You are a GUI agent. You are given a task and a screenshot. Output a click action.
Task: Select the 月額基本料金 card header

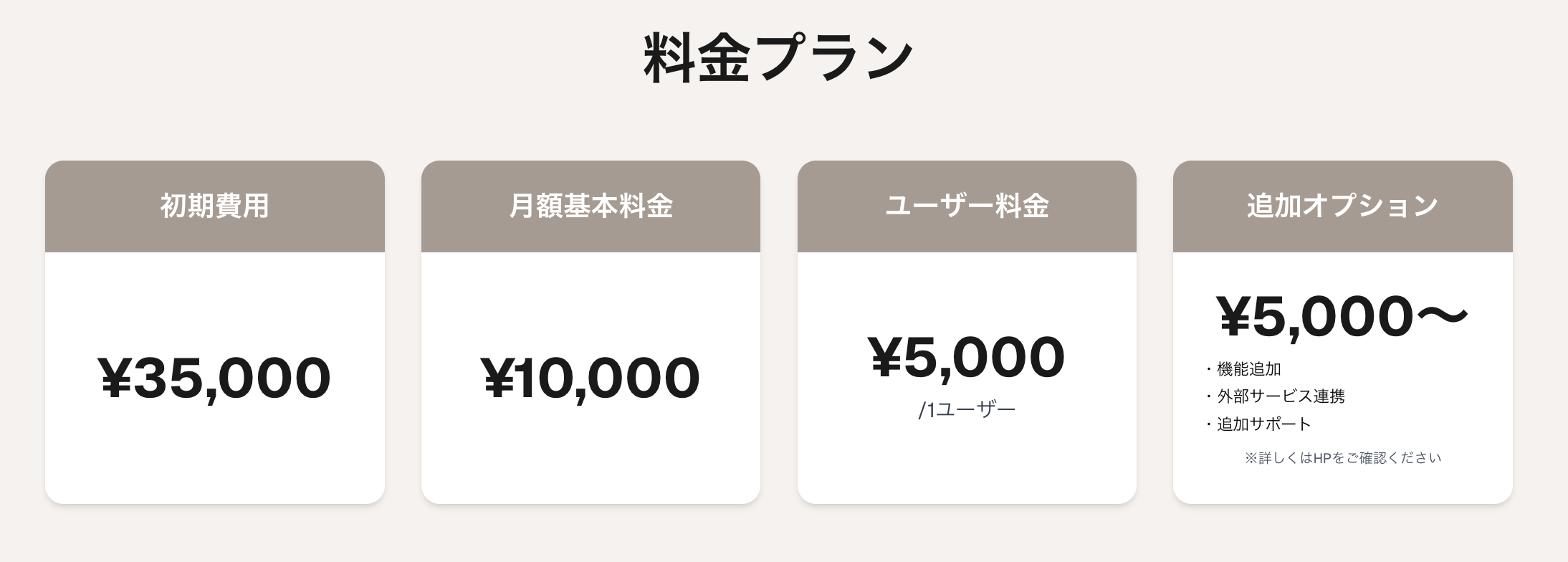[591, 206]
